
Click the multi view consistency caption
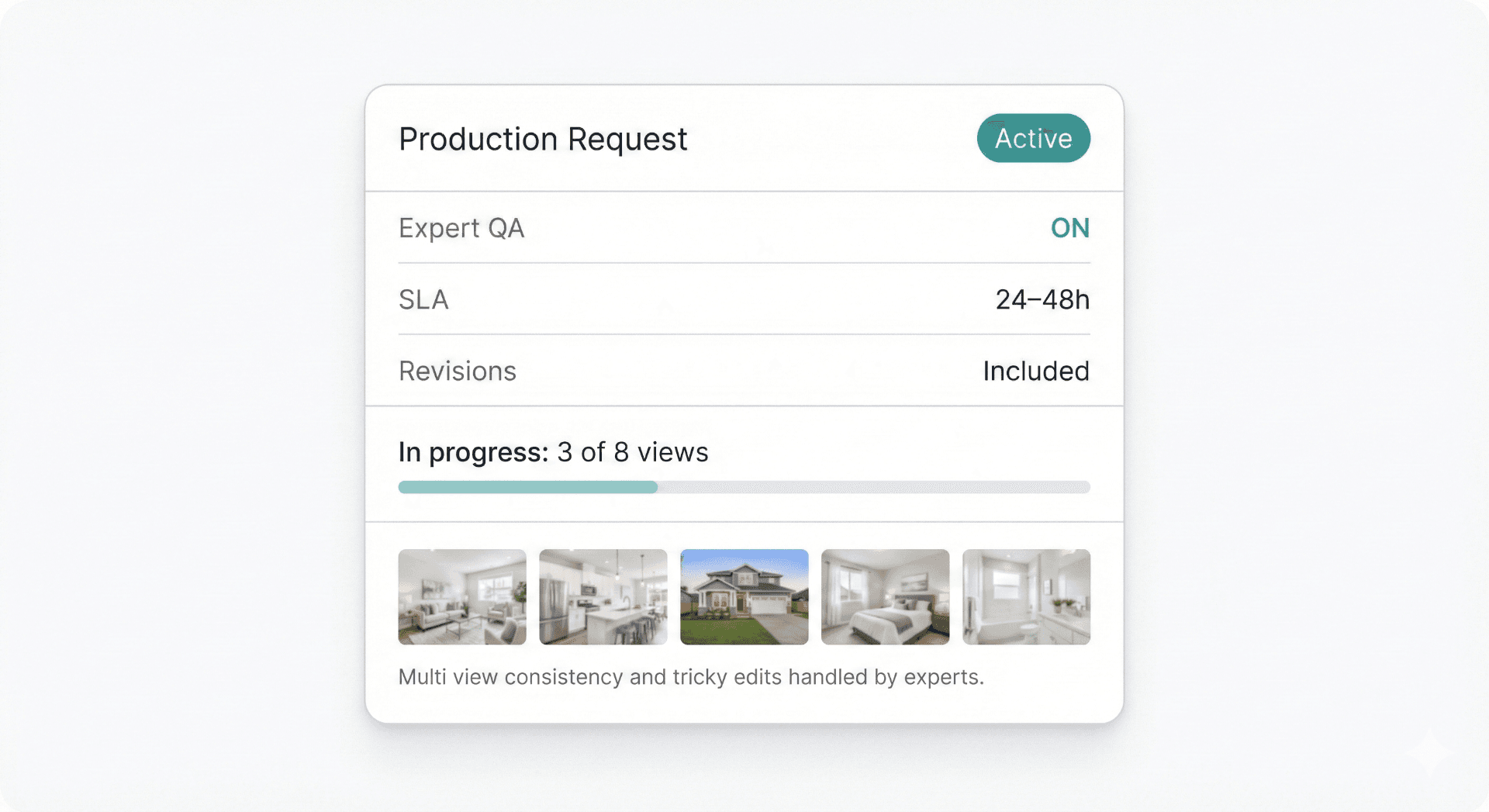690,676
